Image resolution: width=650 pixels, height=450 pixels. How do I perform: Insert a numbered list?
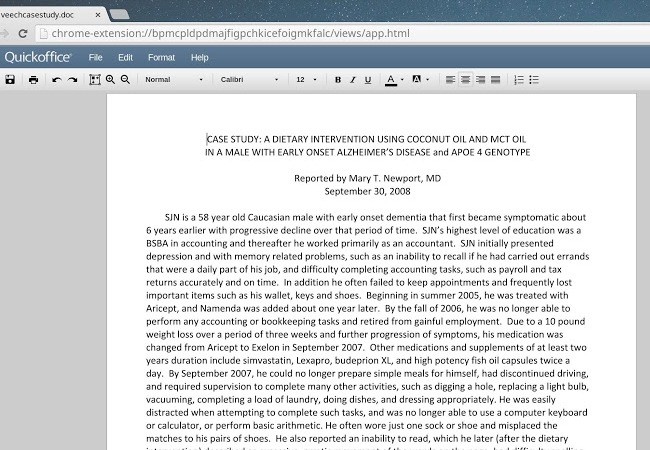[519, 80]
